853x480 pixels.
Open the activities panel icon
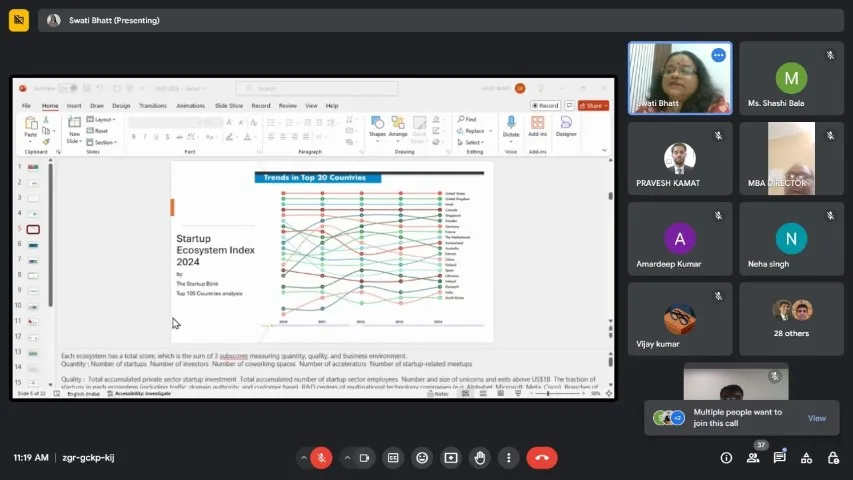tap(806, 458)
